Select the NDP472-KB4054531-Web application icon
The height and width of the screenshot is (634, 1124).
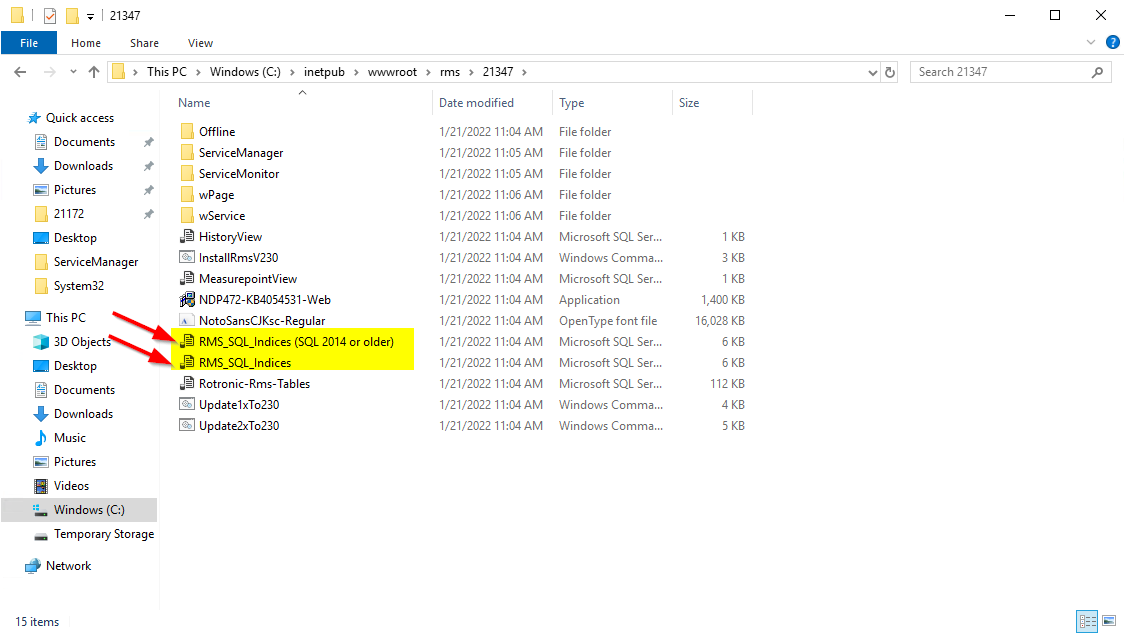187,299
